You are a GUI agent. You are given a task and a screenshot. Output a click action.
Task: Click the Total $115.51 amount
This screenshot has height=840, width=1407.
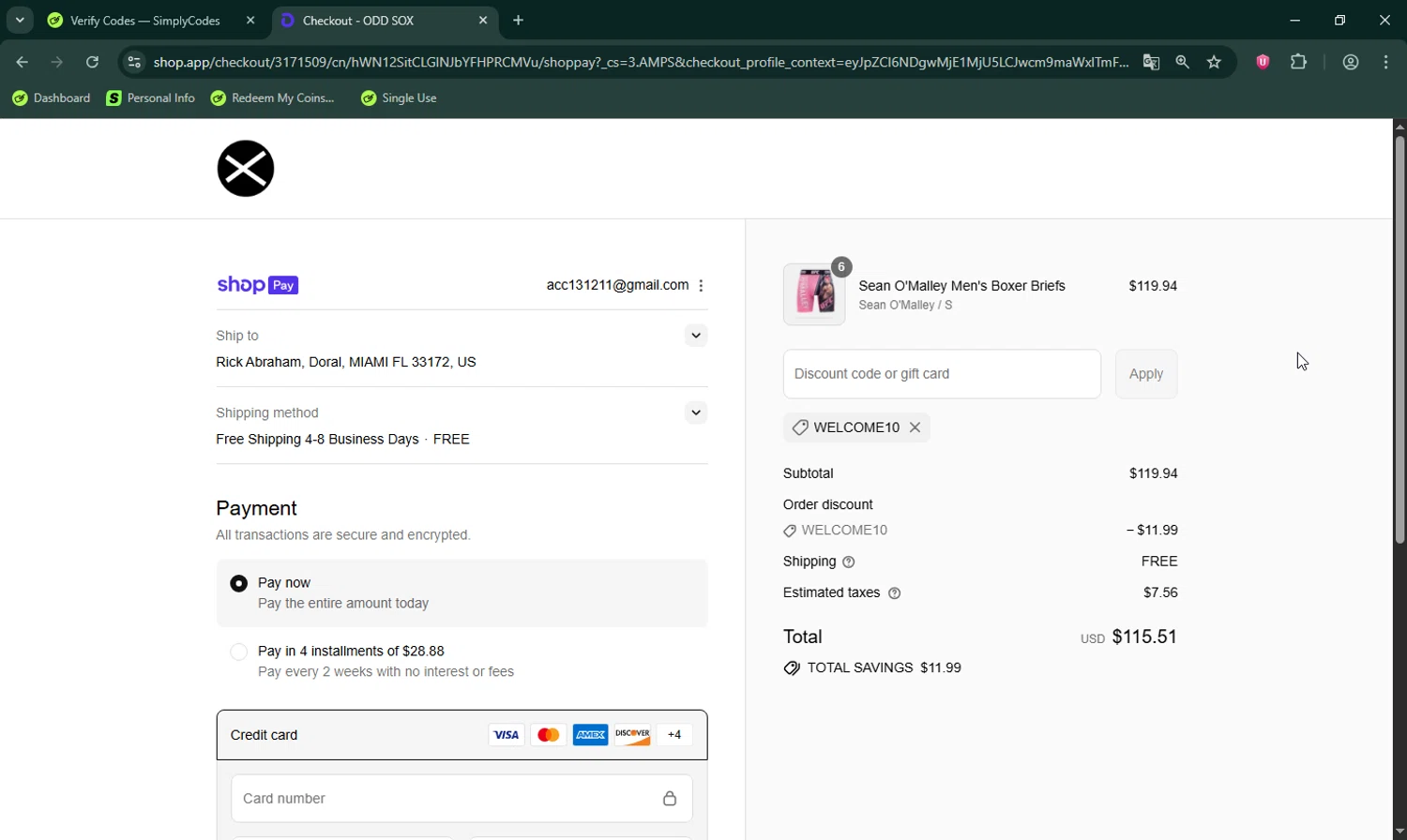[1144, 637]
